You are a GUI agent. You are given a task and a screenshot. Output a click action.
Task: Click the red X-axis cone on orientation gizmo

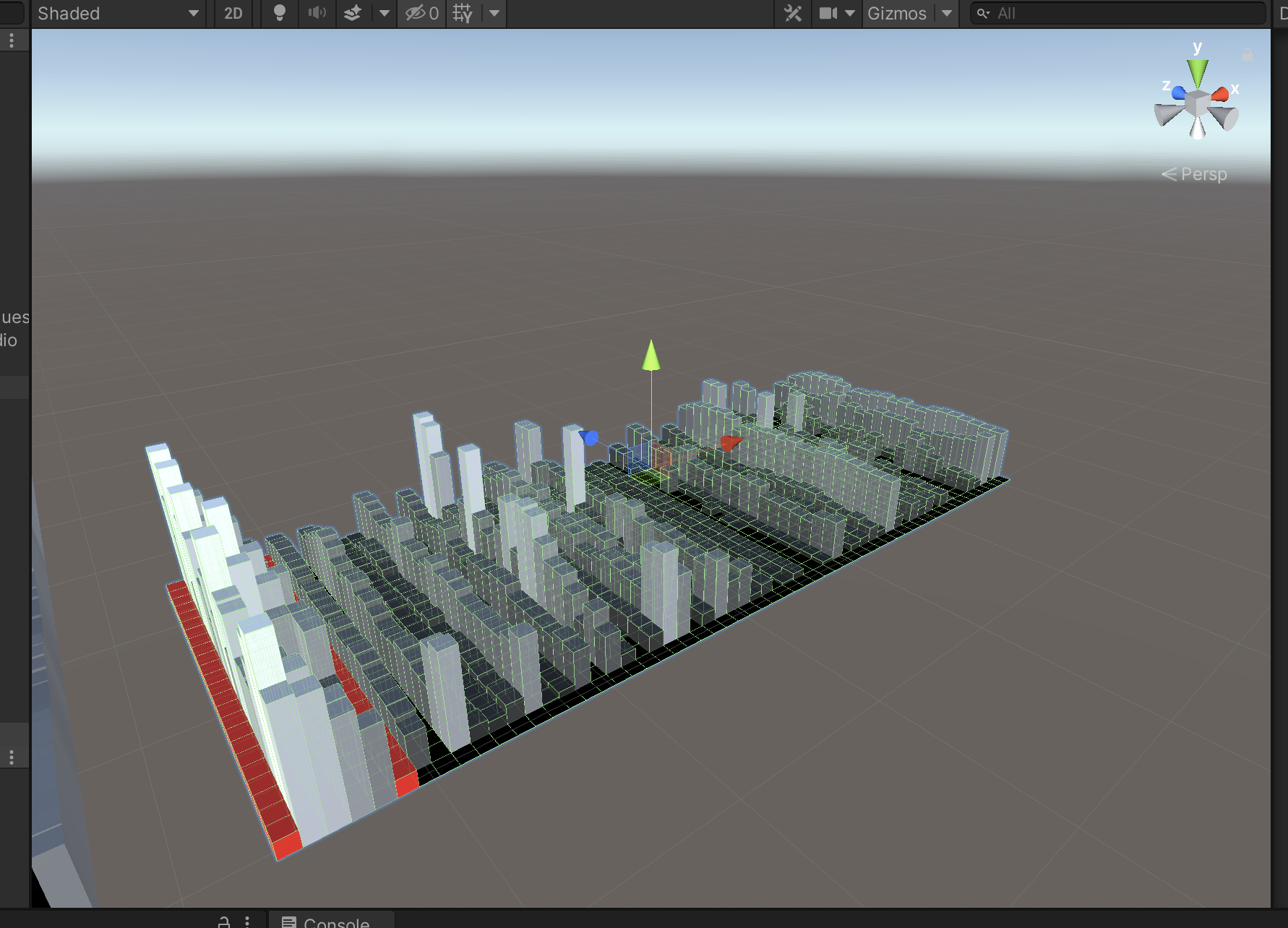tap(1221, 94)
